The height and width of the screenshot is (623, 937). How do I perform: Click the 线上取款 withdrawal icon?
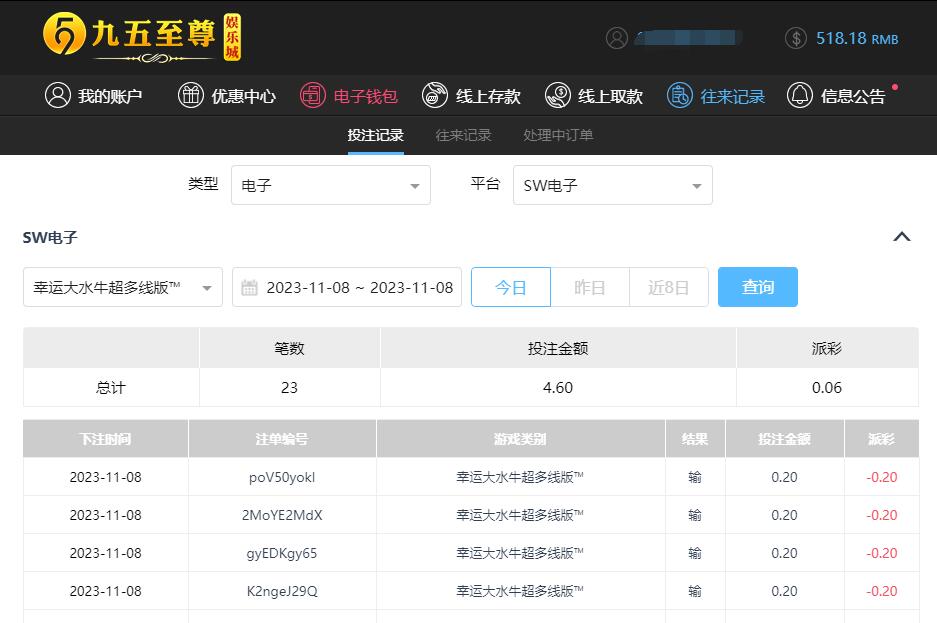(558, 96)
